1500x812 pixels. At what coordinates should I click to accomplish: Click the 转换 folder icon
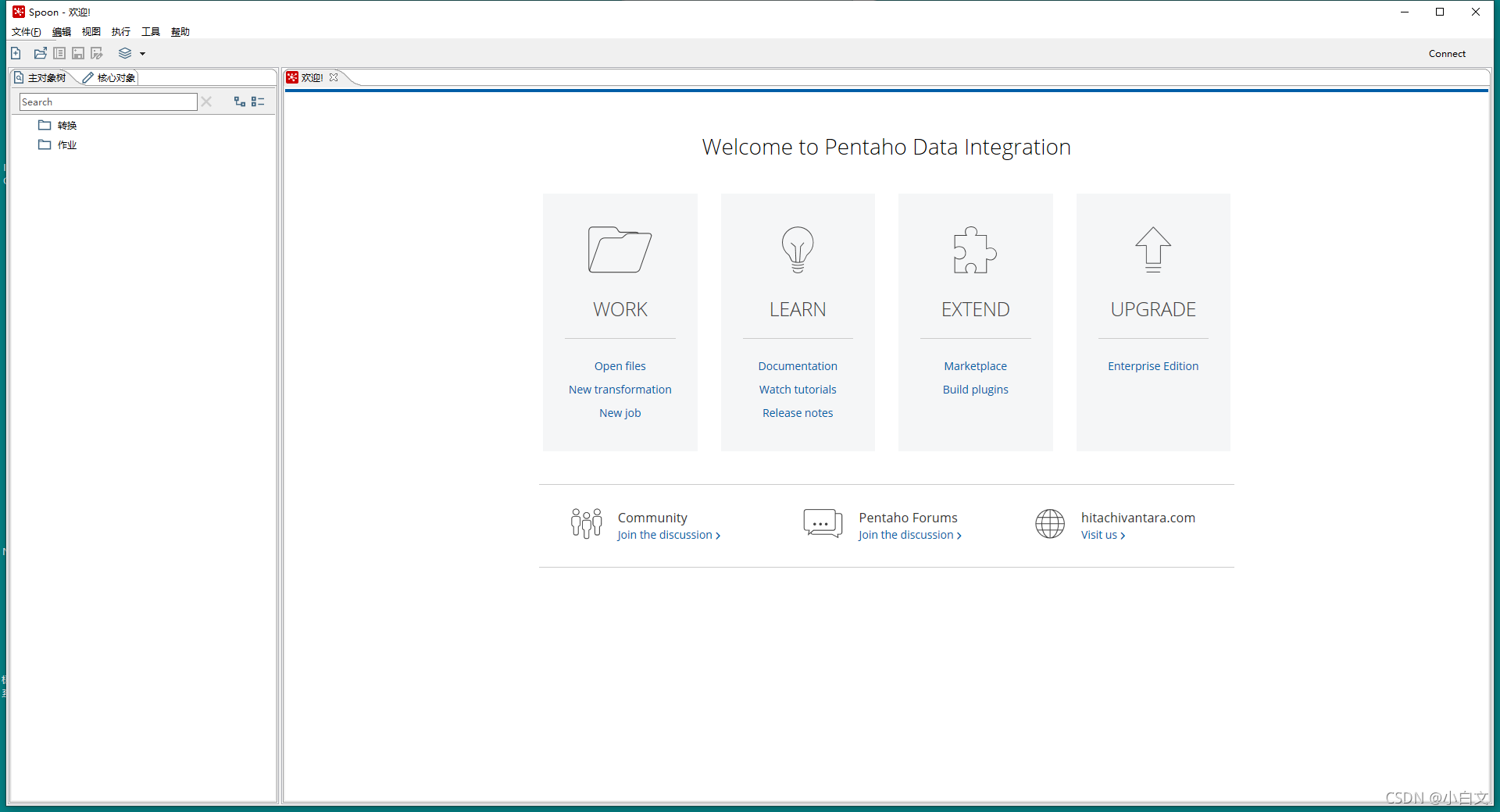pyautogui.click(x=45, y=125)
